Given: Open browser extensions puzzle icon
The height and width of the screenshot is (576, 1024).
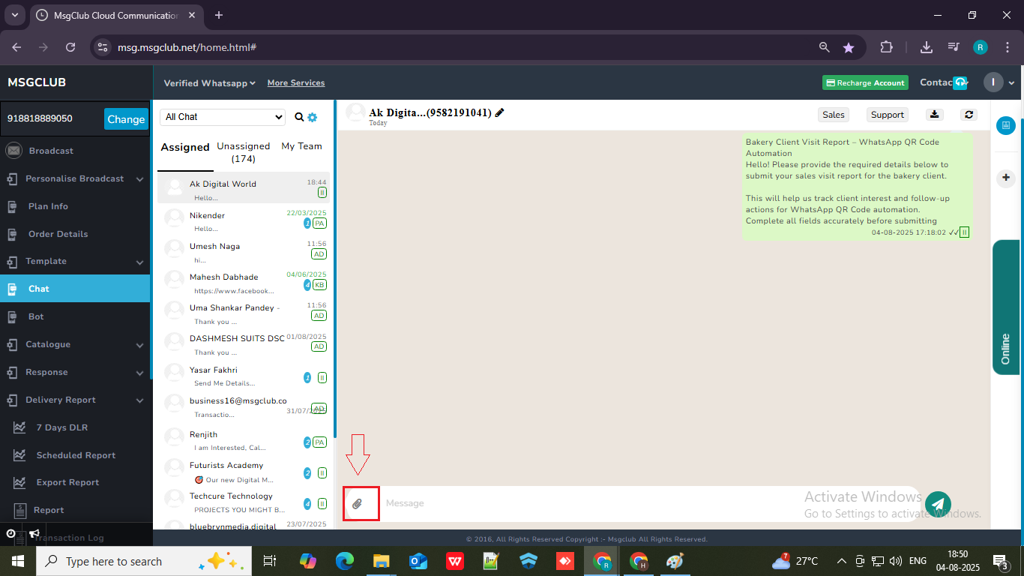Looking at the screenshot, I should (x=886, y=47).
